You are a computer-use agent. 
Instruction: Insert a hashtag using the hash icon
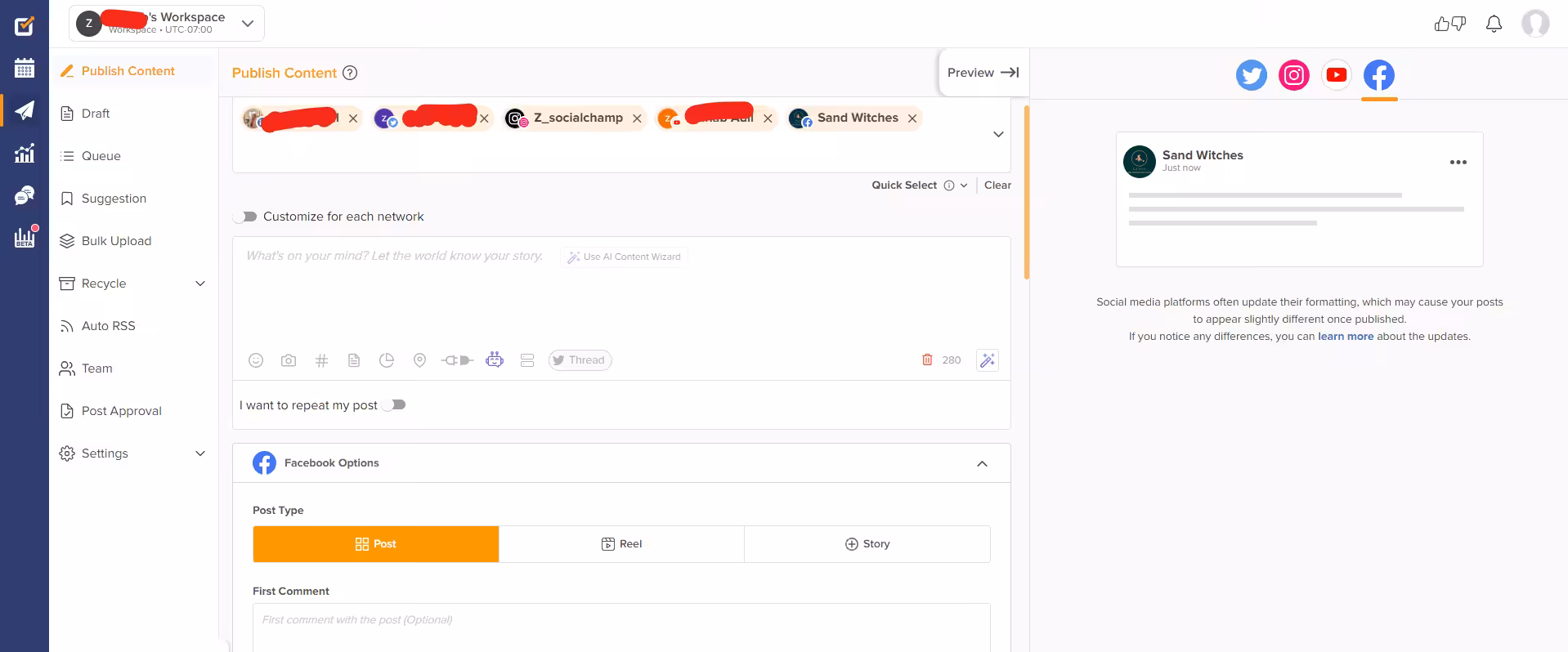click(321, 360)
